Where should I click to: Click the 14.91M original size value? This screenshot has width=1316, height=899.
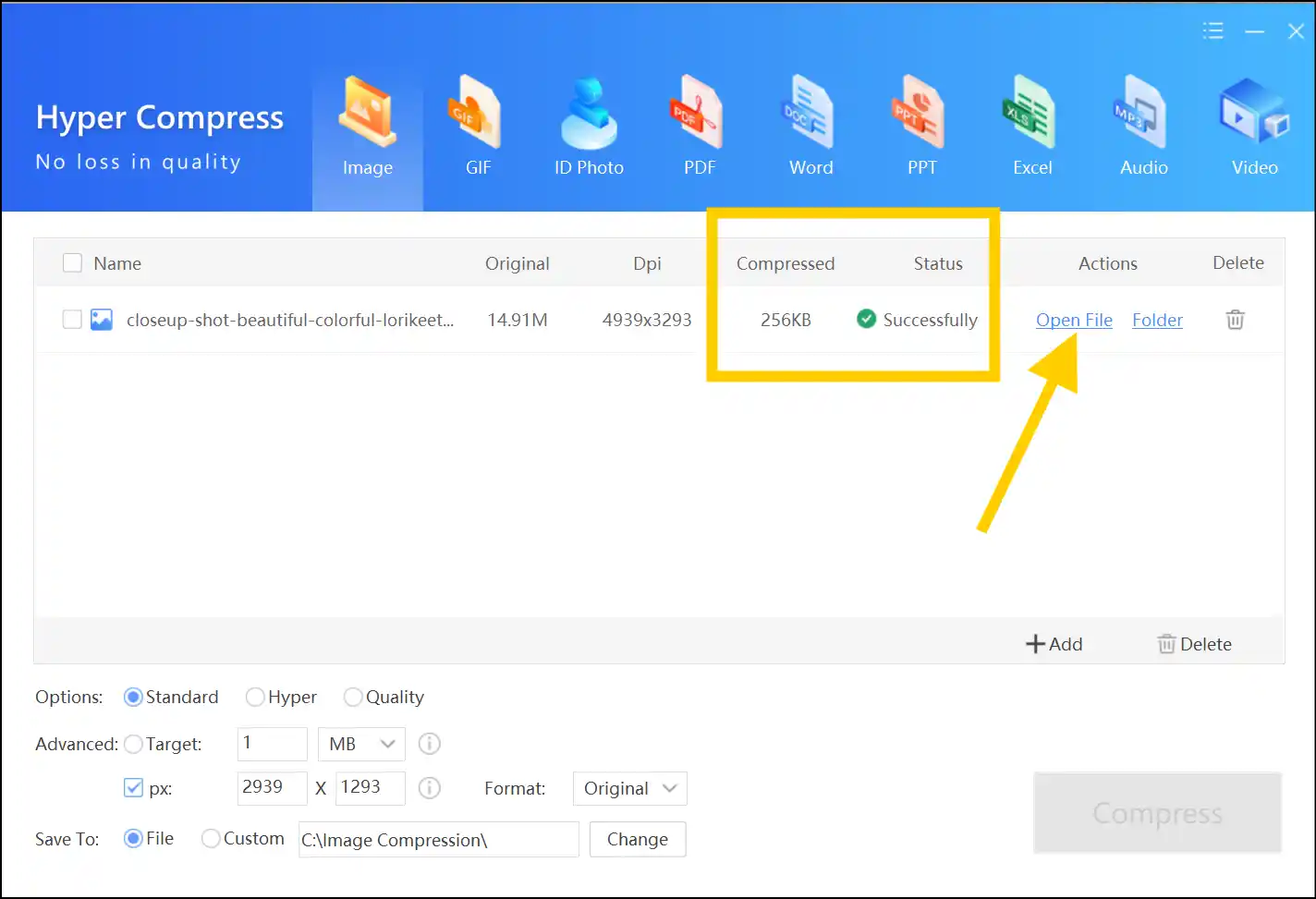tap(518, 320)
